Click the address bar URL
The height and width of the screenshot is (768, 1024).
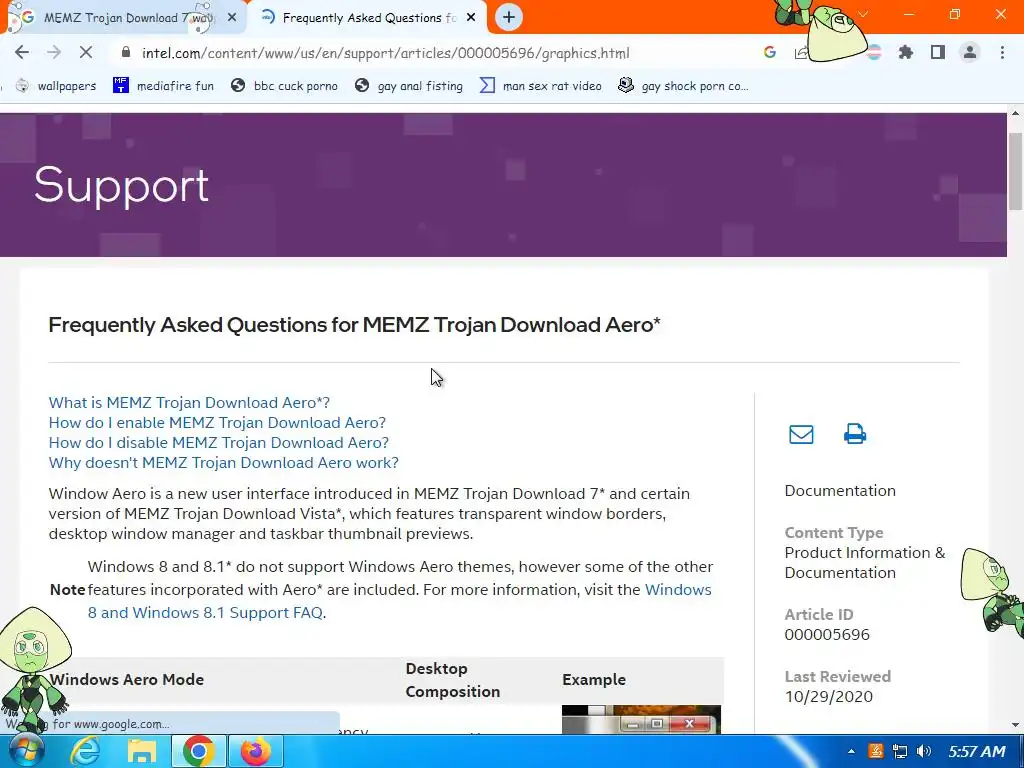click(x=385, y=53)
